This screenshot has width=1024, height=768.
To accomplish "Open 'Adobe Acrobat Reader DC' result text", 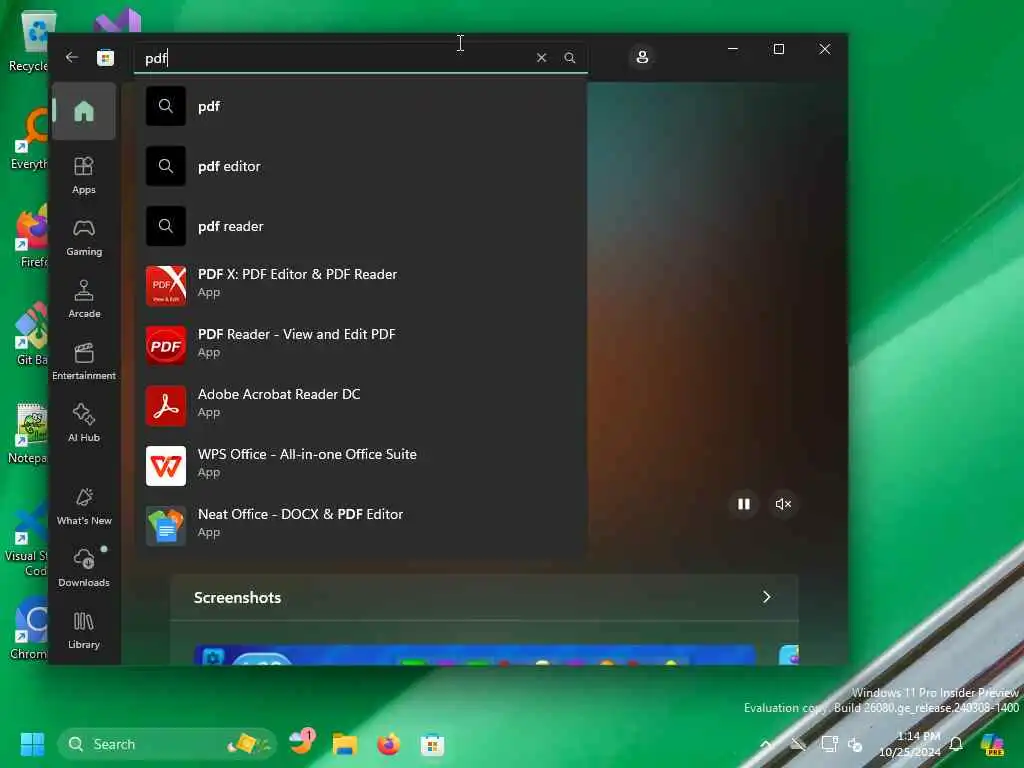I will pos(279,394).
